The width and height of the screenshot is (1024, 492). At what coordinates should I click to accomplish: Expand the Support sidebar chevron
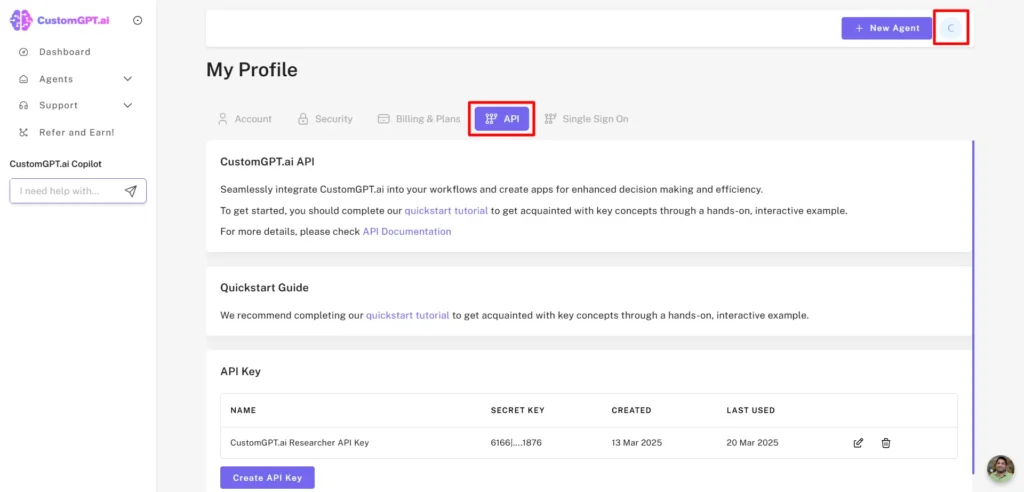pos(127,105)
